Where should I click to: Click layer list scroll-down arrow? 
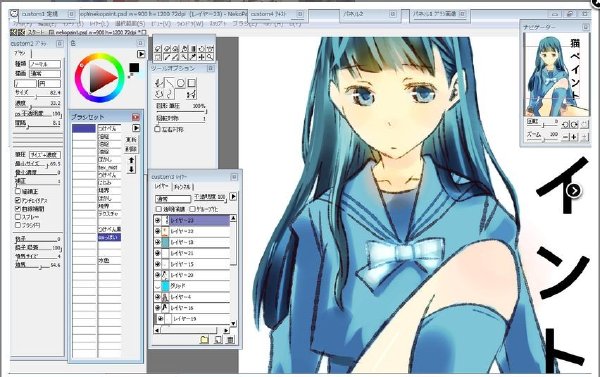point(233,324)
